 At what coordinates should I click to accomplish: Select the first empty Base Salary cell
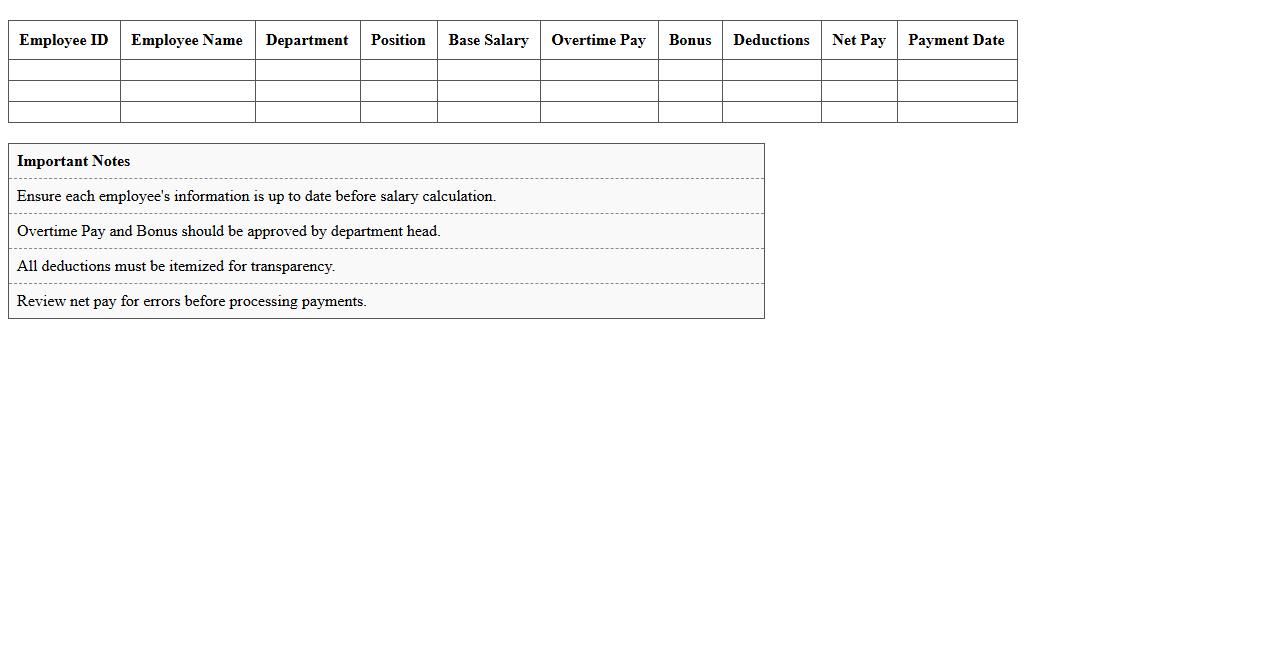click(488, 69)
